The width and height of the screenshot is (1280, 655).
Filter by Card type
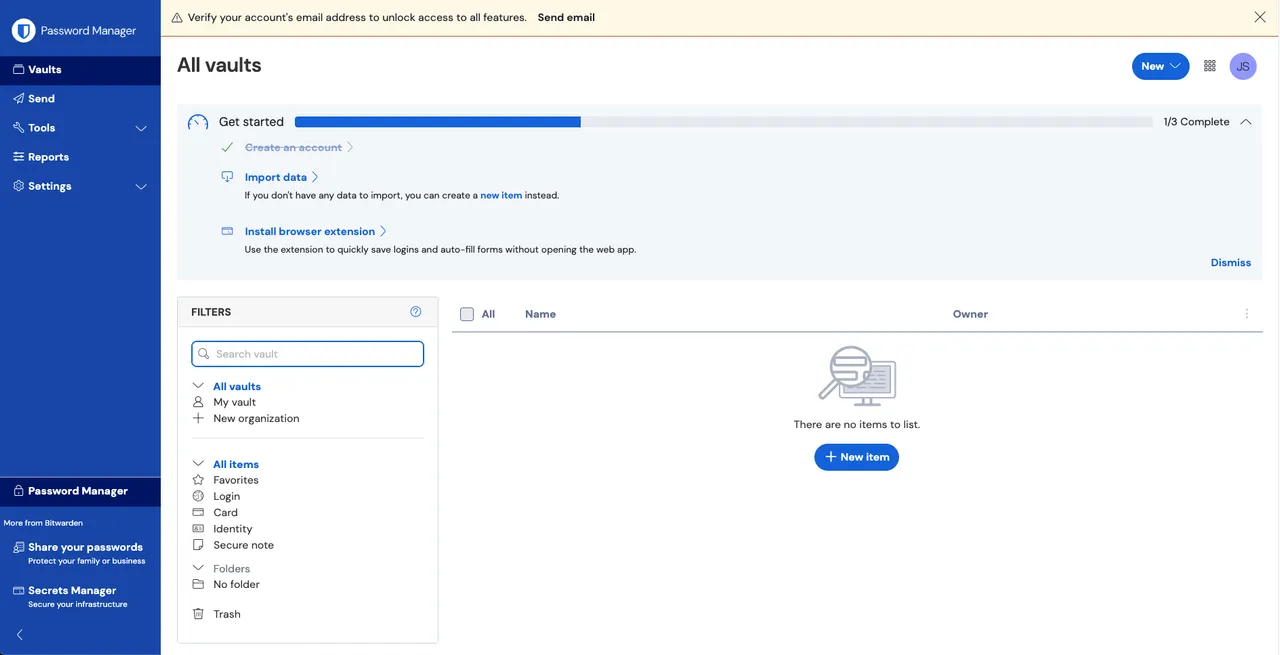(x=225, y=512)
